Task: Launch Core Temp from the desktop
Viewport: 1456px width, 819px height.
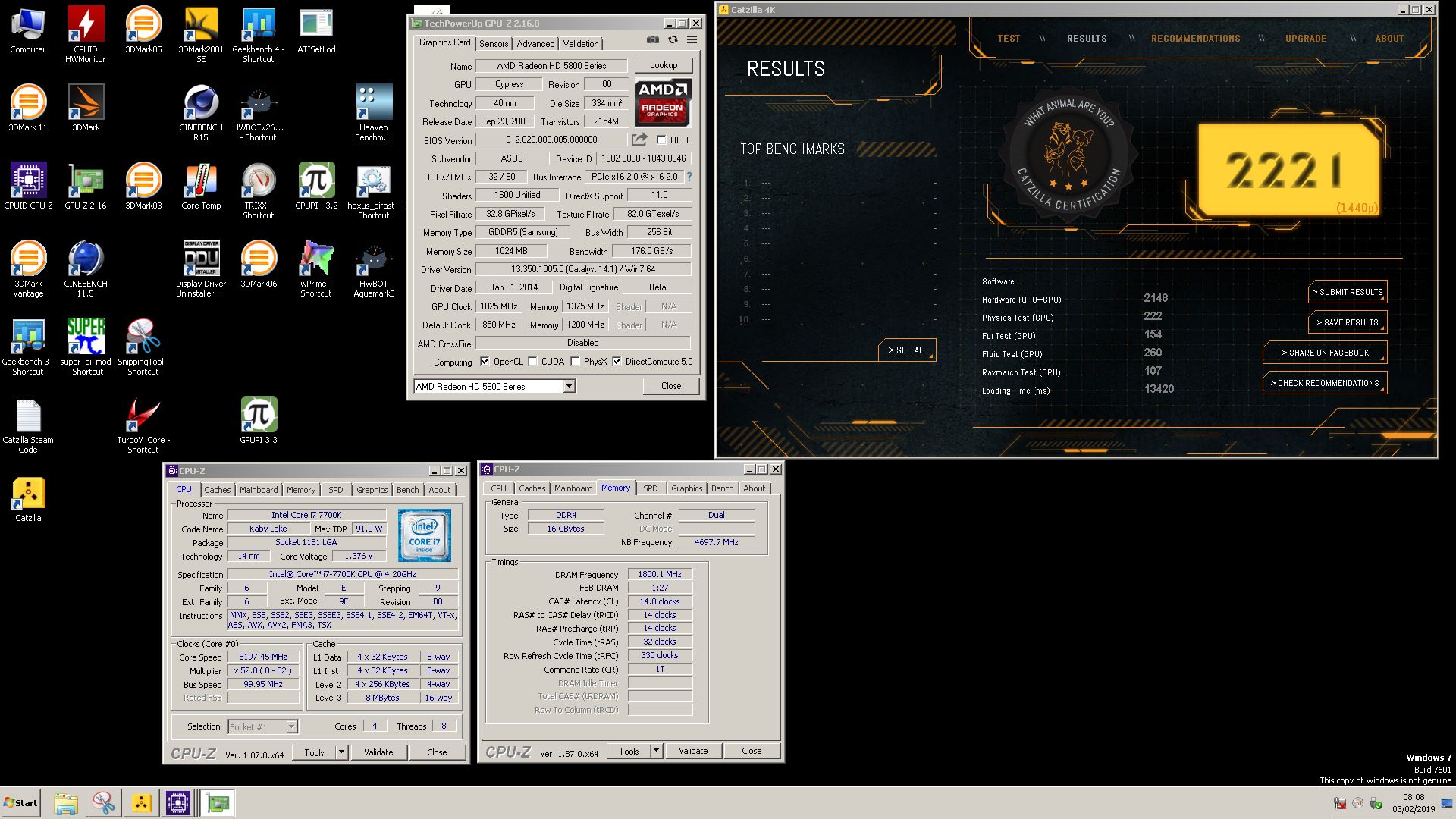Action: (x=201, y=185)
